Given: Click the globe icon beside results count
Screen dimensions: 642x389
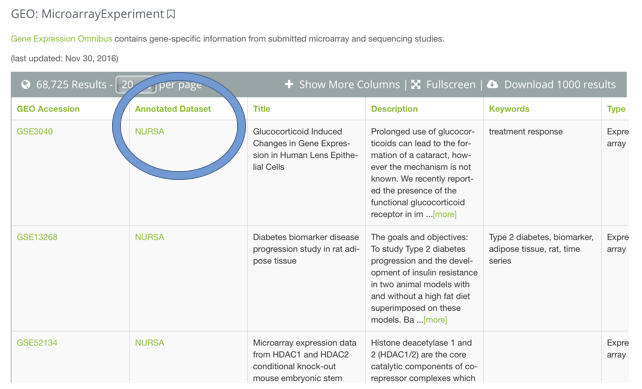Looking at the screenshot, I should pyautogui.click(x=26, y=84).
